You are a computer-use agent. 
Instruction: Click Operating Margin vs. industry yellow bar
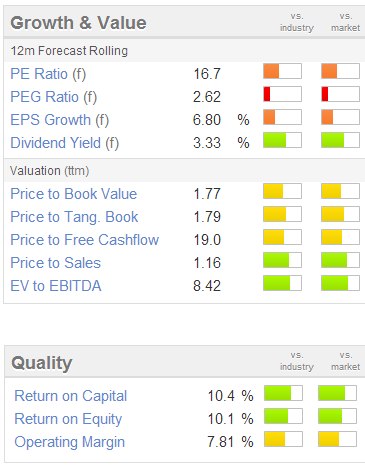(x=283, y=439)
